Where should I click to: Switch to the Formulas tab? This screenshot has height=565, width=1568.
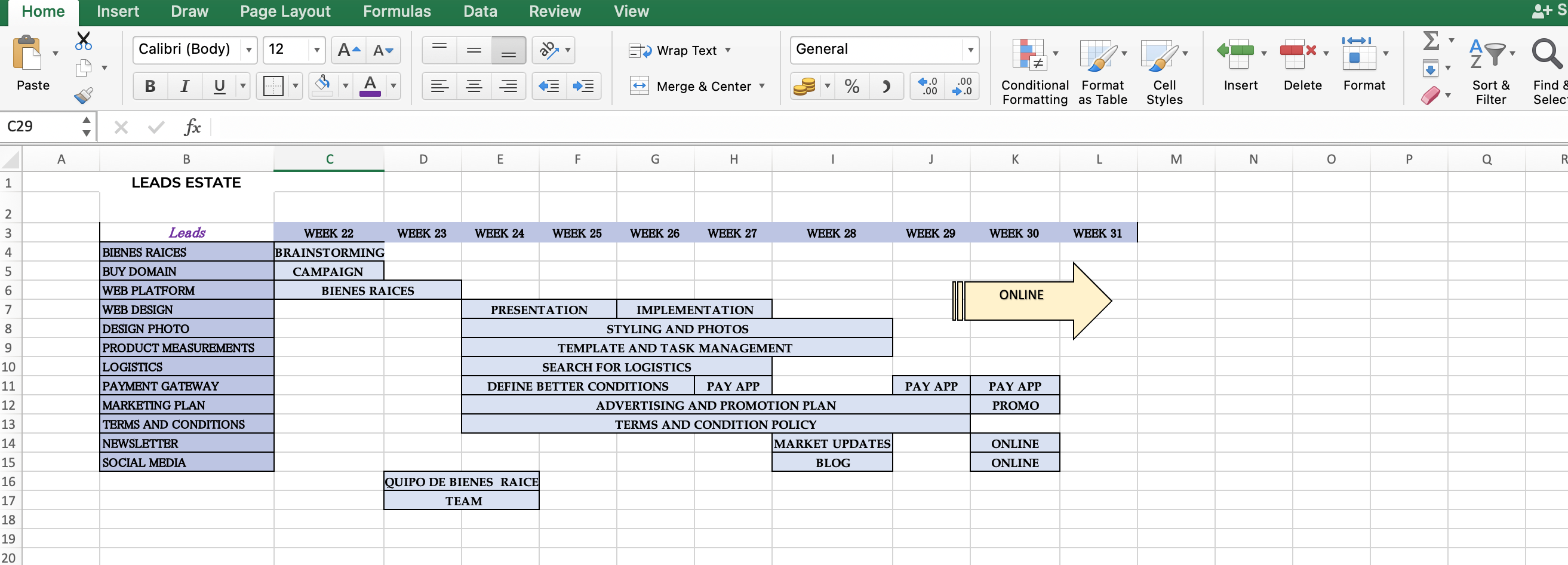[396, 11]
